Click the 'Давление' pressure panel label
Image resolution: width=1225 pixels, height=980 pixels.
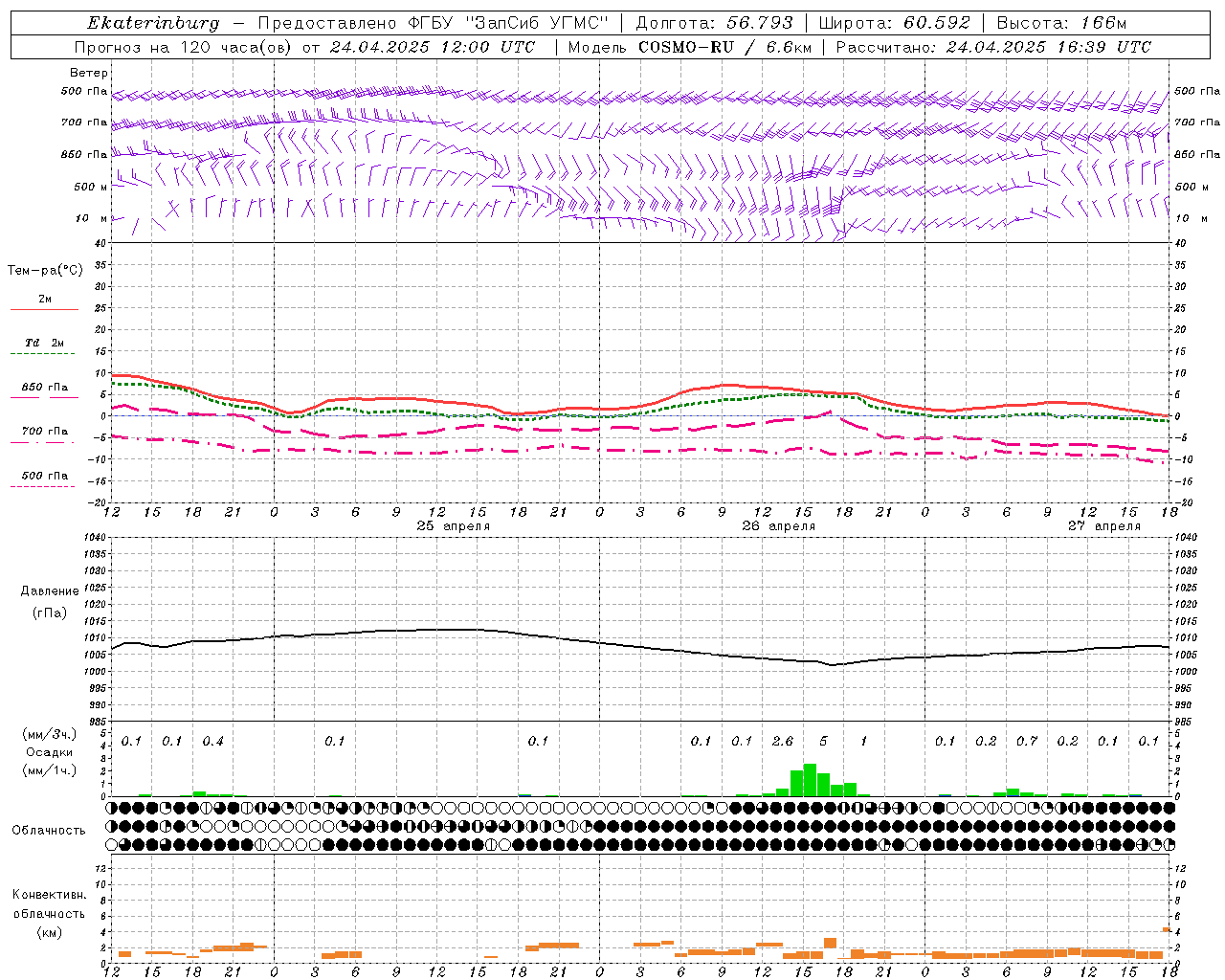(50, 591)
